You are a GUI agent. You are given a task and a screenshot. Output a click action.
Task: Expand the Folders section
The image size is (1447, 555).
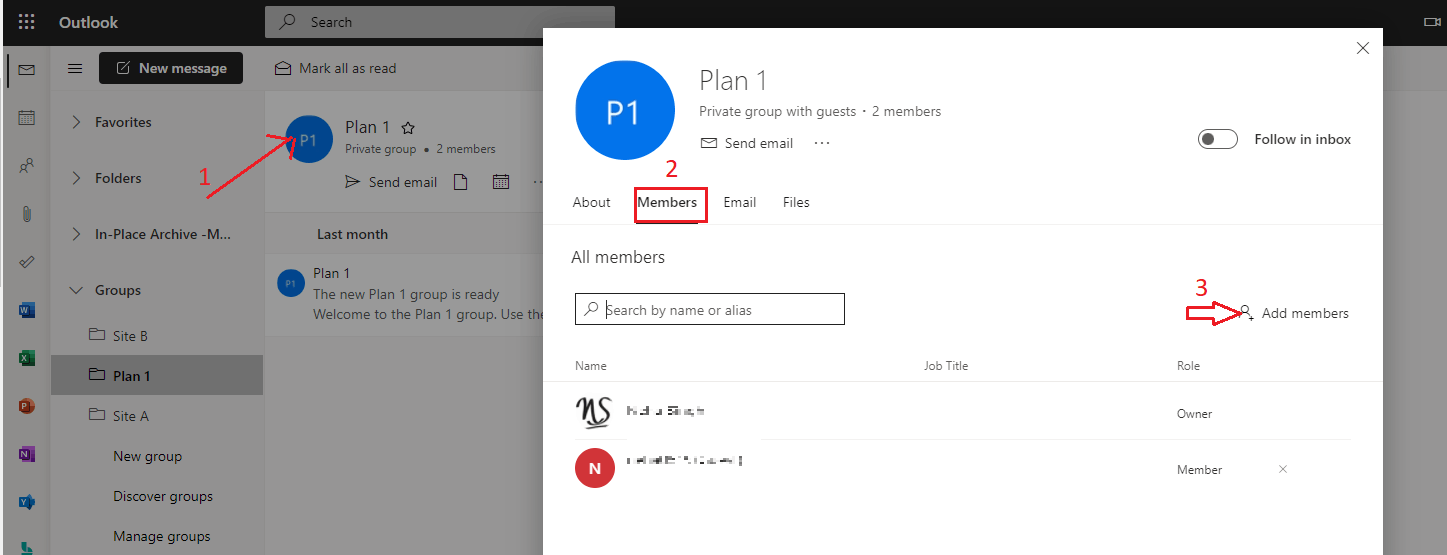pos(77,178)
